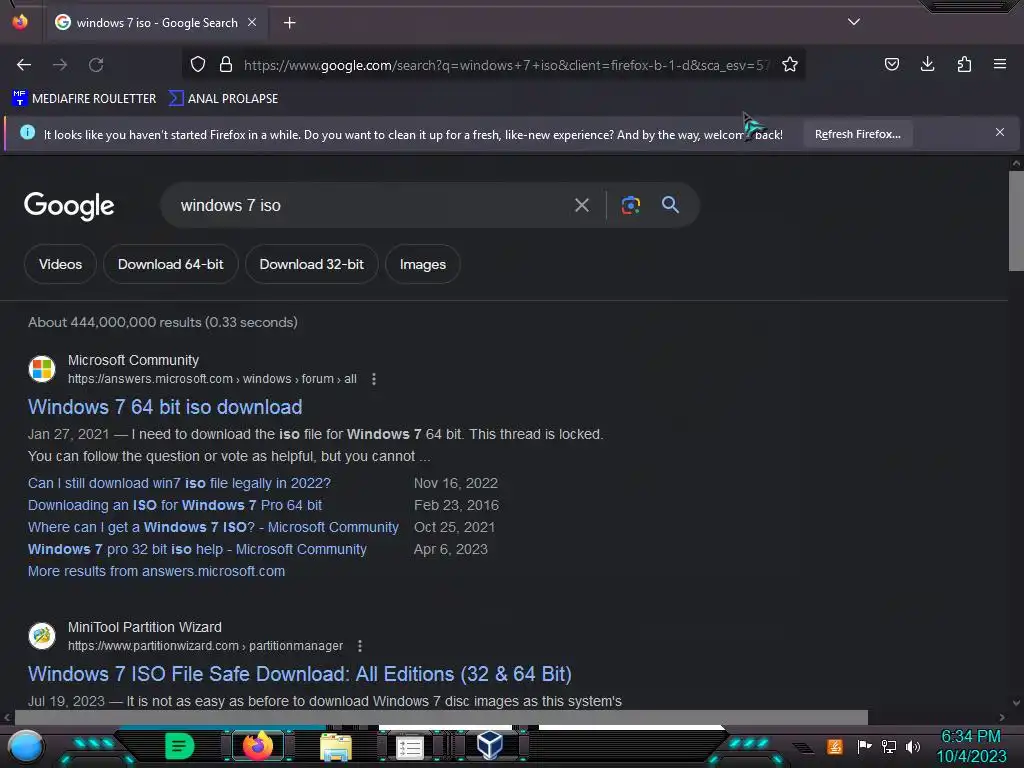This screenshot has height=768, width=1024.
Task: Filter results by Videos
Action: (x=60, y=264)
